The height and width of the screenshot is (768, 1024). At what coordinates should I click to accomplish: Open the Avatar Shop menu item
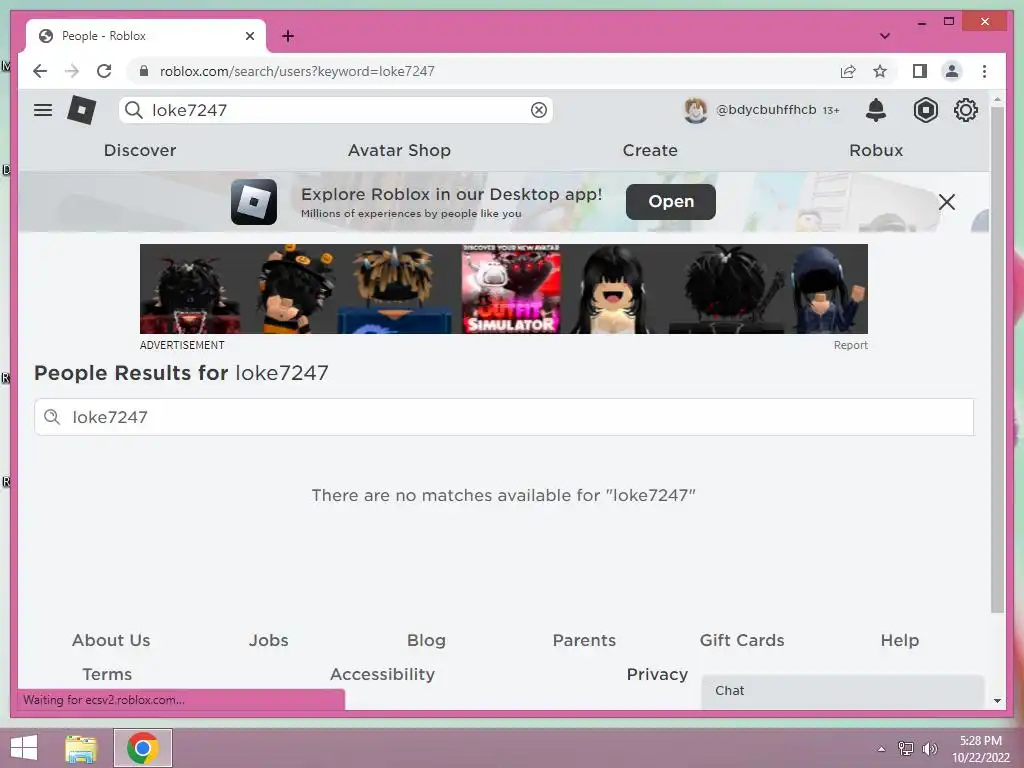pyautogui.click(x=399, y=150)
